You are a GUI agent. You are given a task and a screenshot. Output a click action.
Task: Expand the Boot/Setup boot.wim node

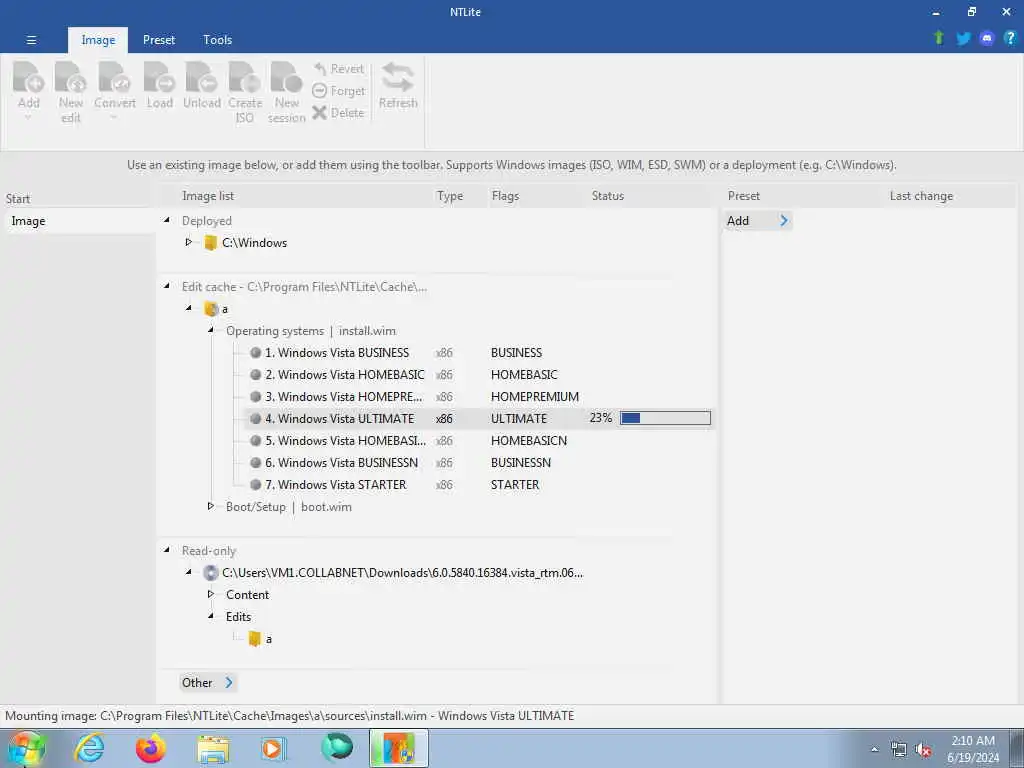pos(211,506)
